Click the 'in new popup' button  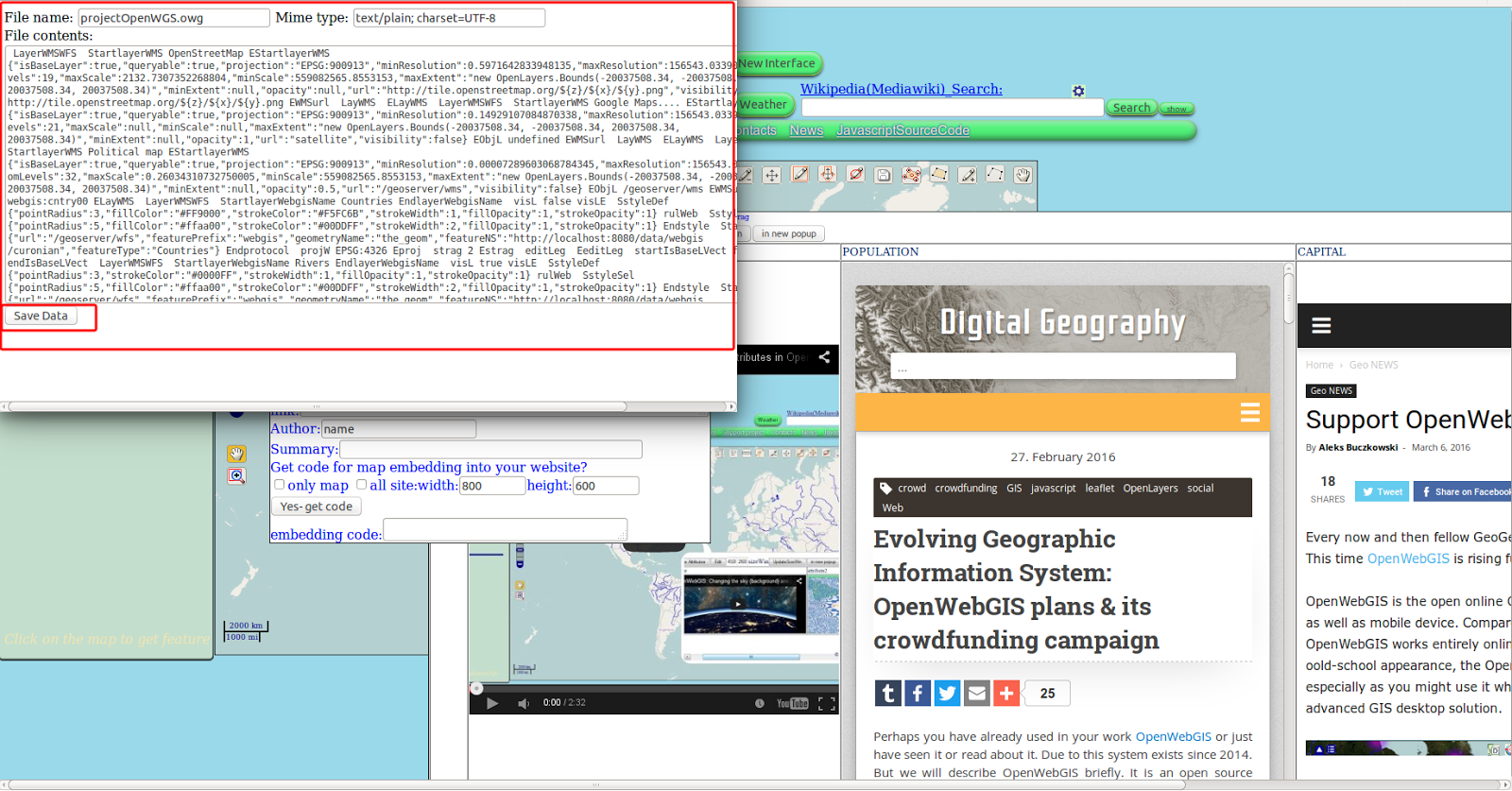(x=788, y=233)
